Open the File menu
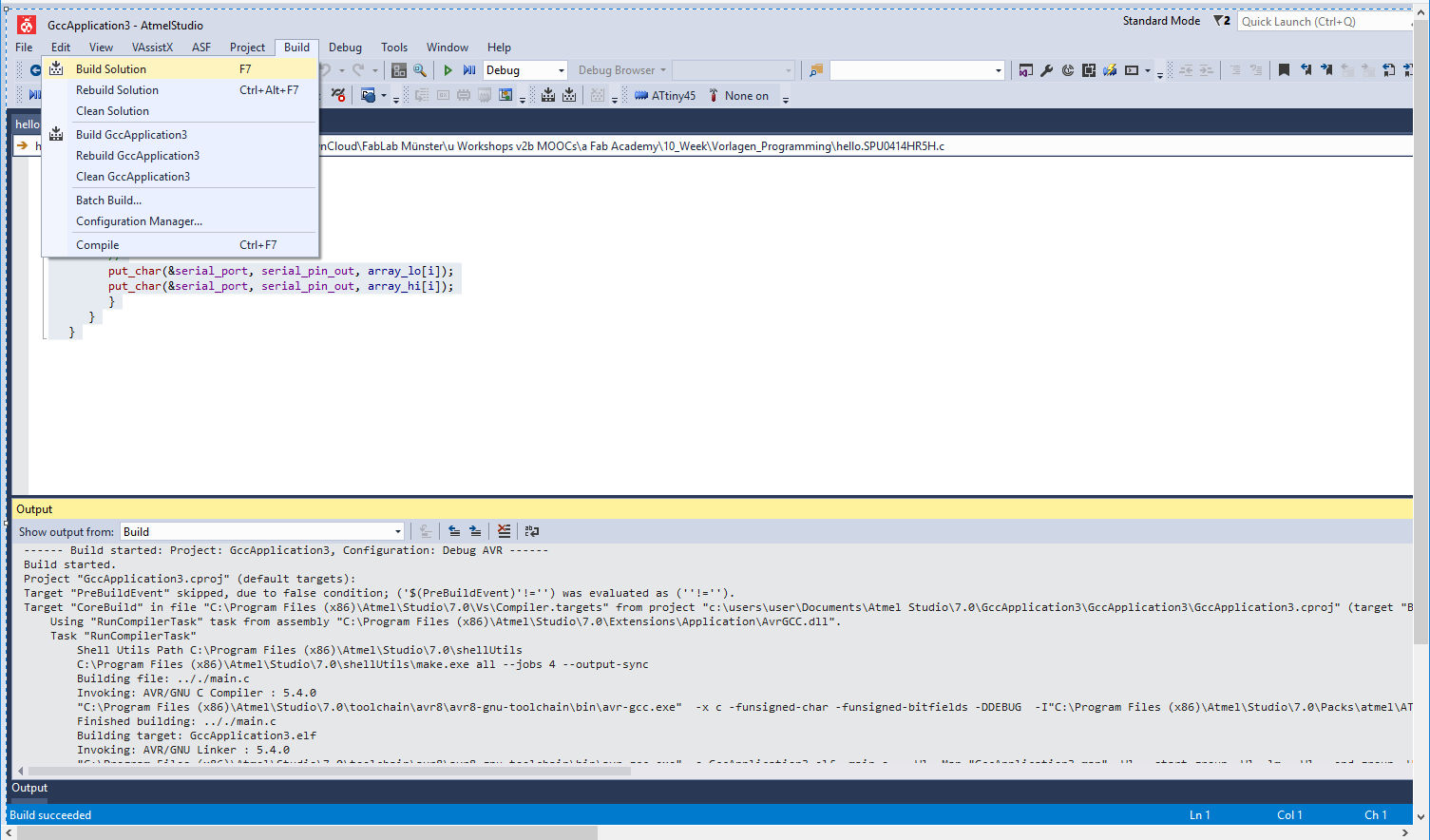 click(x=24, y=48)
